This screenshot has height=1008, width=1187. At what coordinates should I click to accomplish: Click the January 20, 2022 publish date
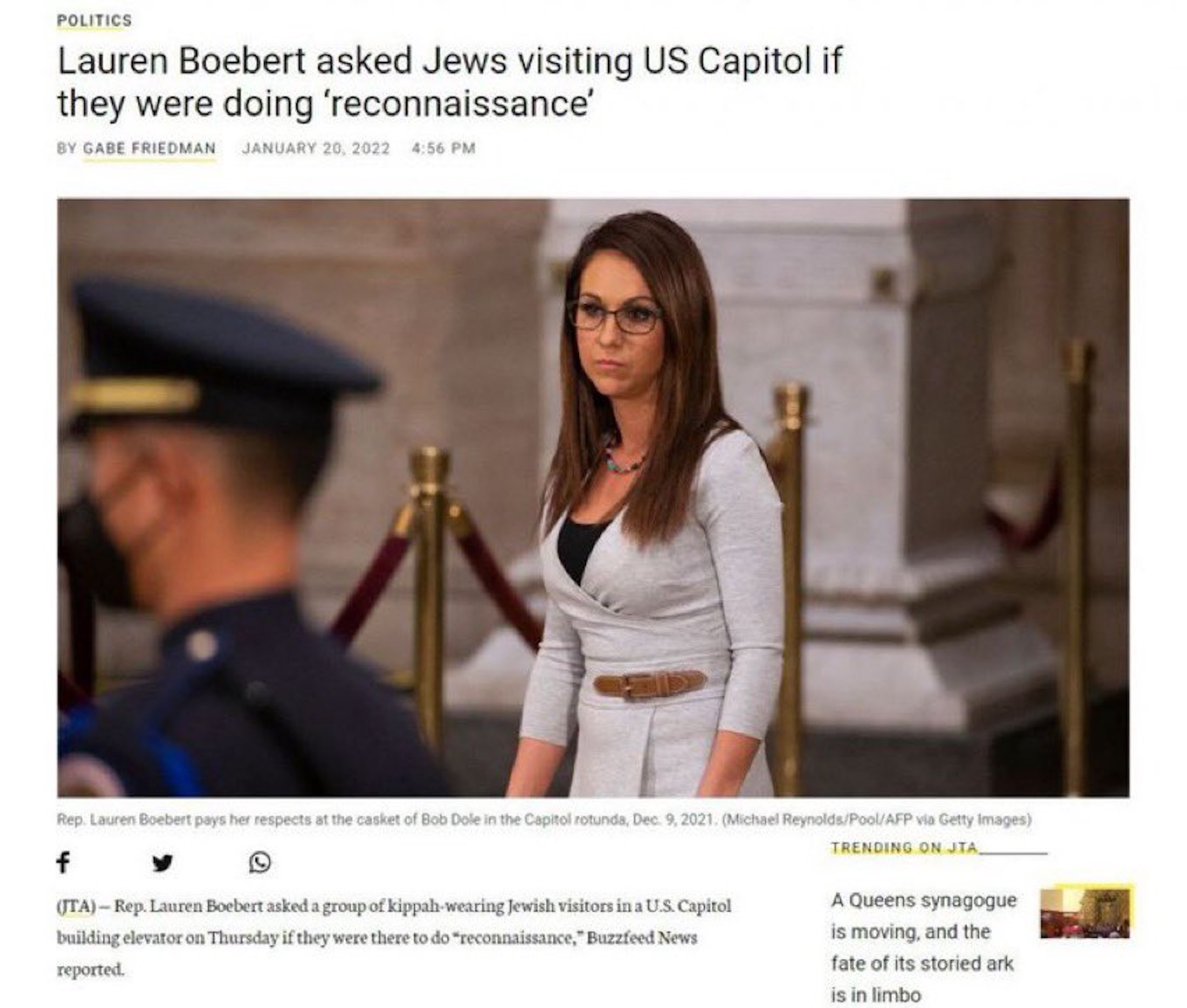pos(316,148)
